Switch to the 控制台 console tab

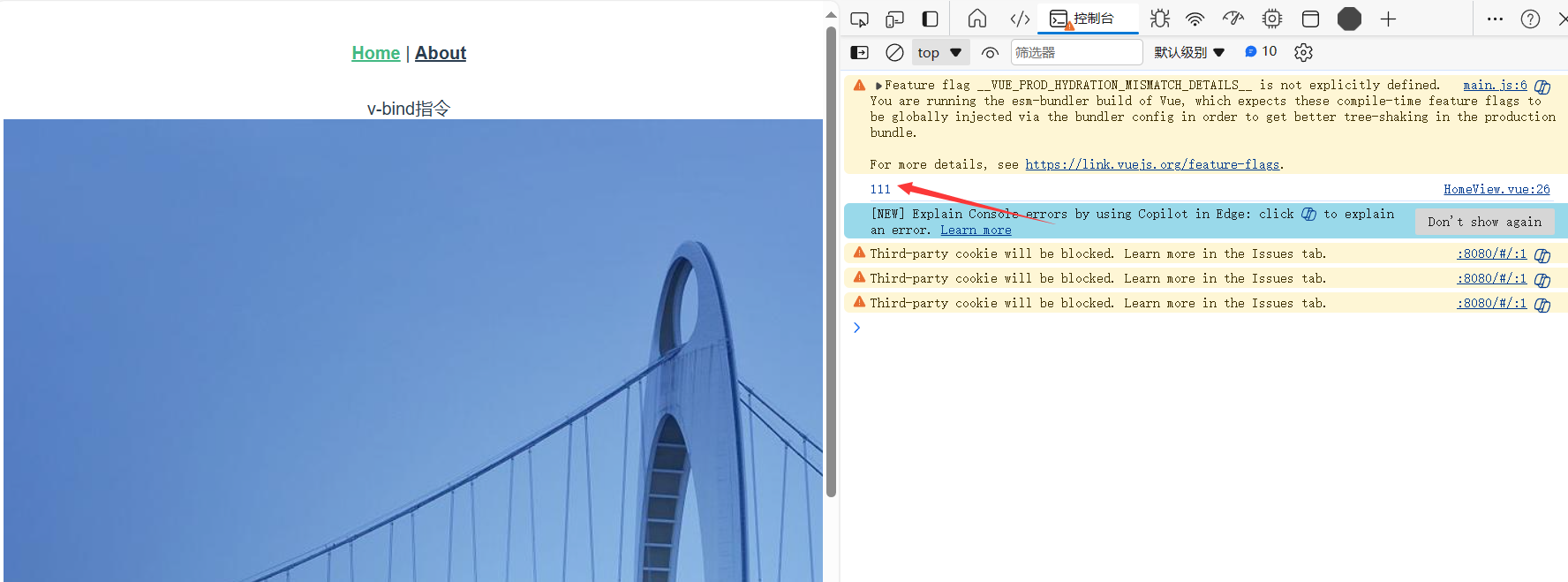[1088, 19]
